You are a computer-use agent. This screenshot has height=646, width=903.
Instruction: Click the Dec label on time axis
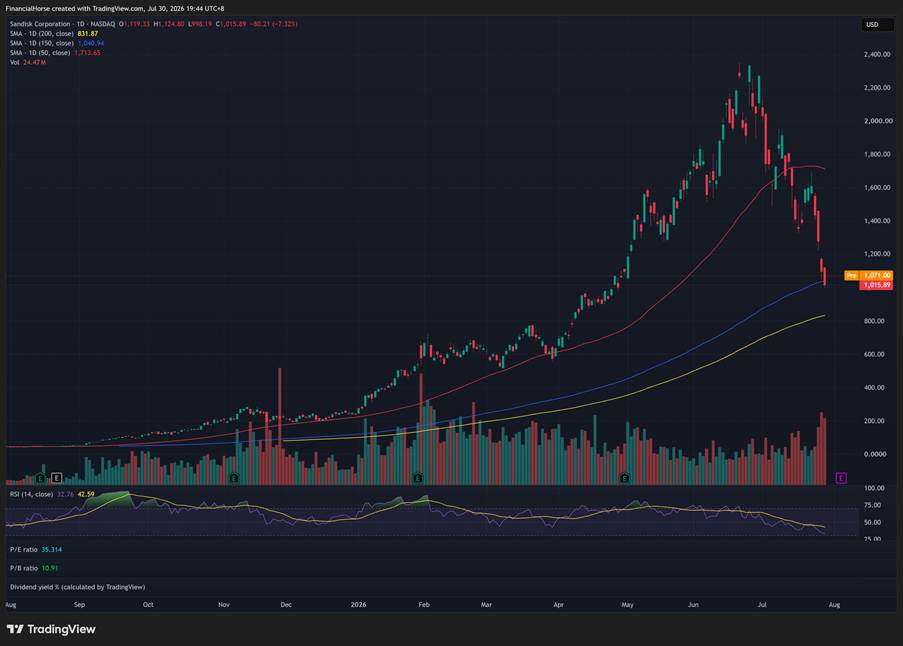click(x=286, y=605)
